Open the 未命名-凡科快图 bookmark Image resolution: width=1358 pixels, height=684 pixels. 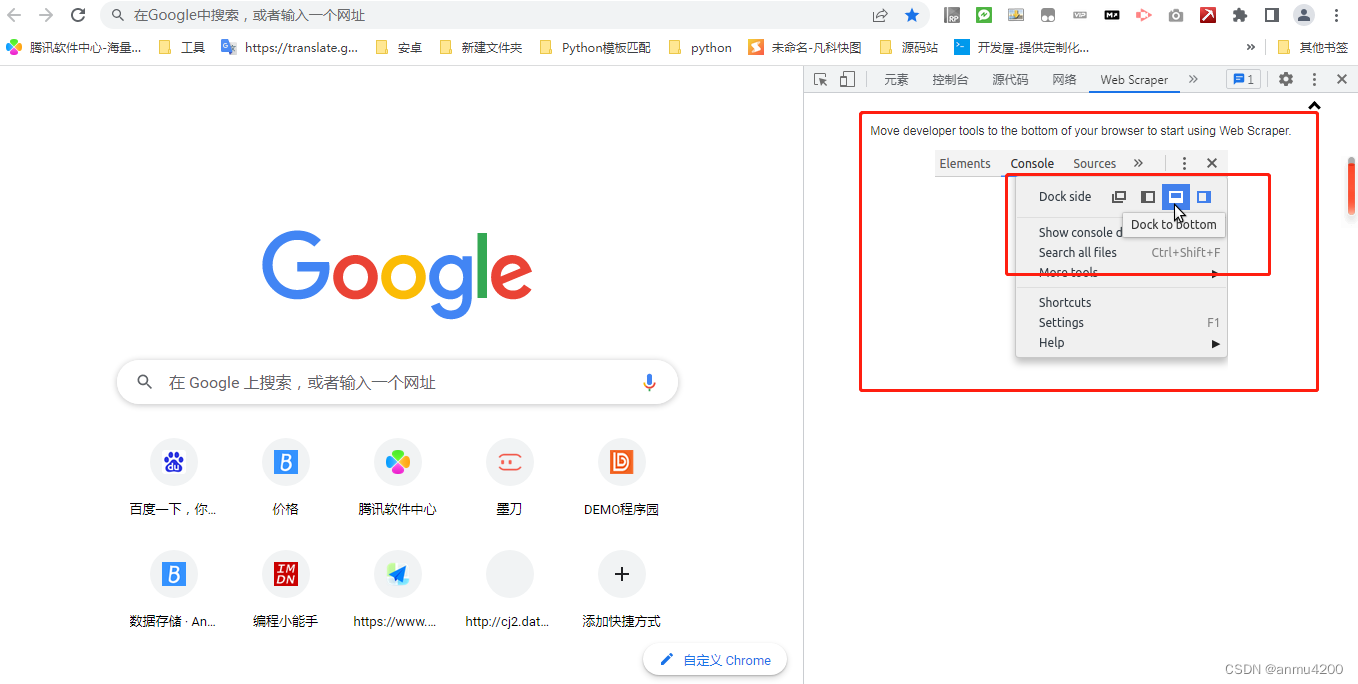805,47
